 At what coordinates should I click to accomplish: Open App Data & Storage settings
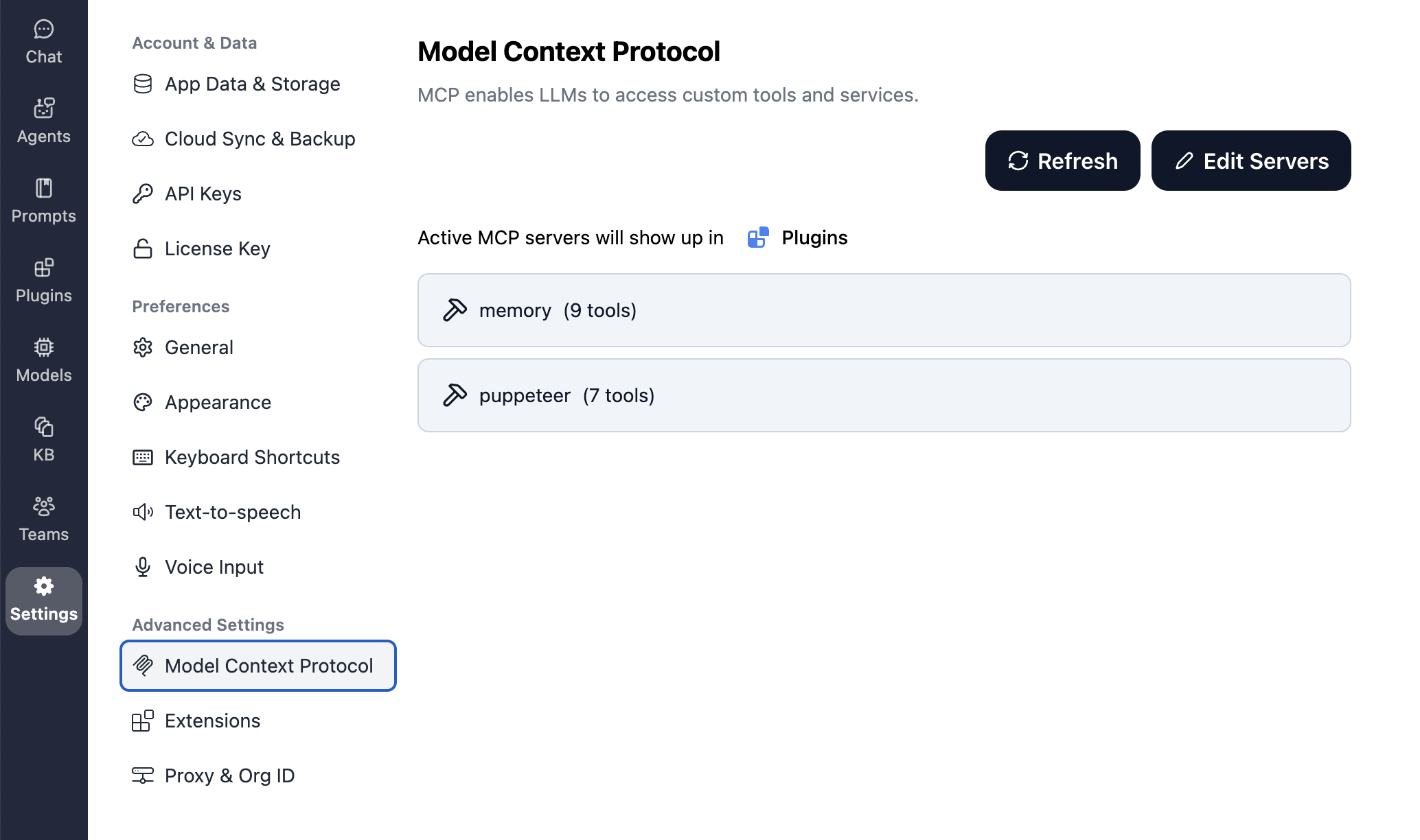coord(252,84)
